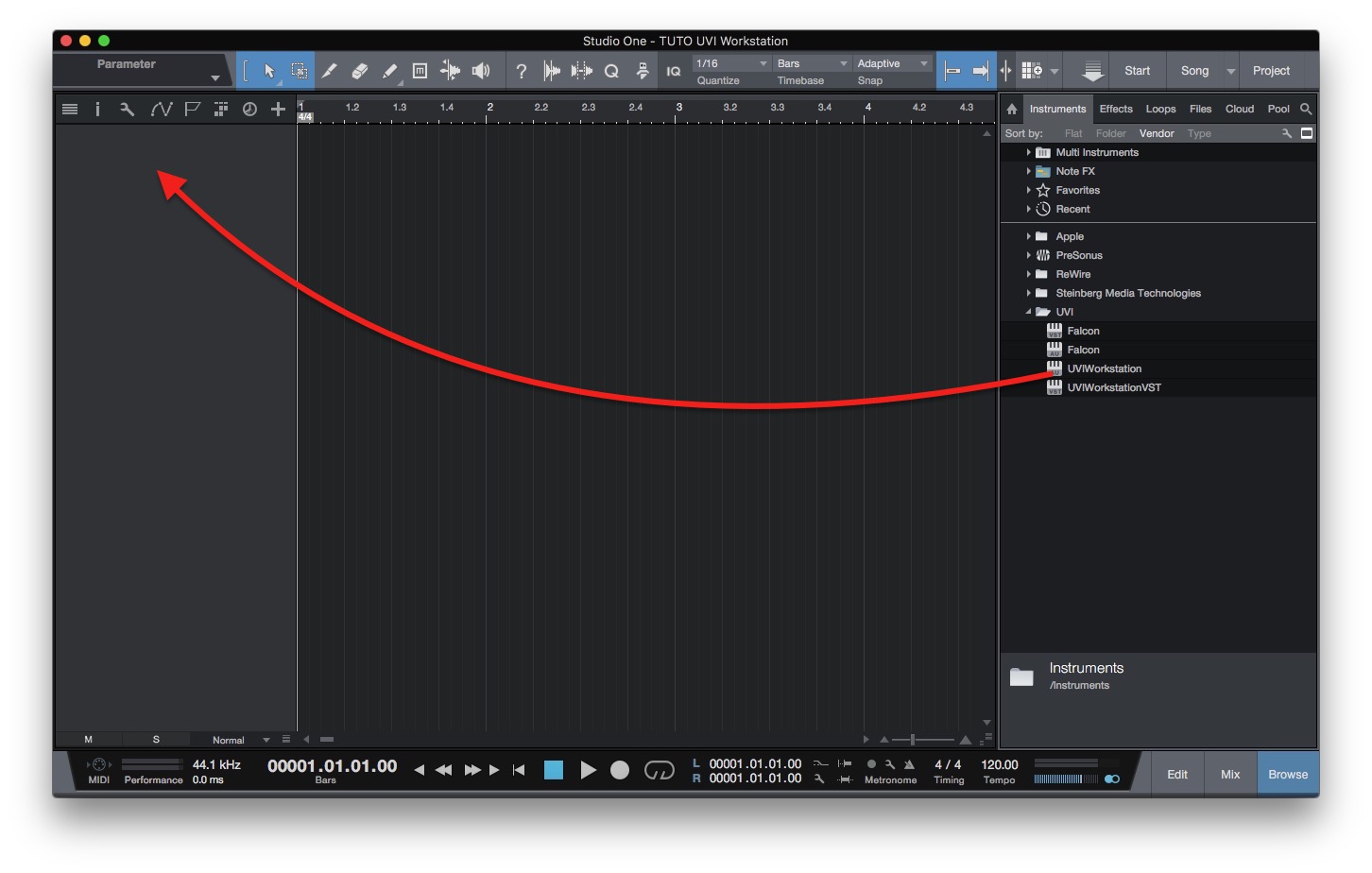This screenshot has height=873, width=1372.
Task: Expand the Note FX folder
Action: point(1028,171)
